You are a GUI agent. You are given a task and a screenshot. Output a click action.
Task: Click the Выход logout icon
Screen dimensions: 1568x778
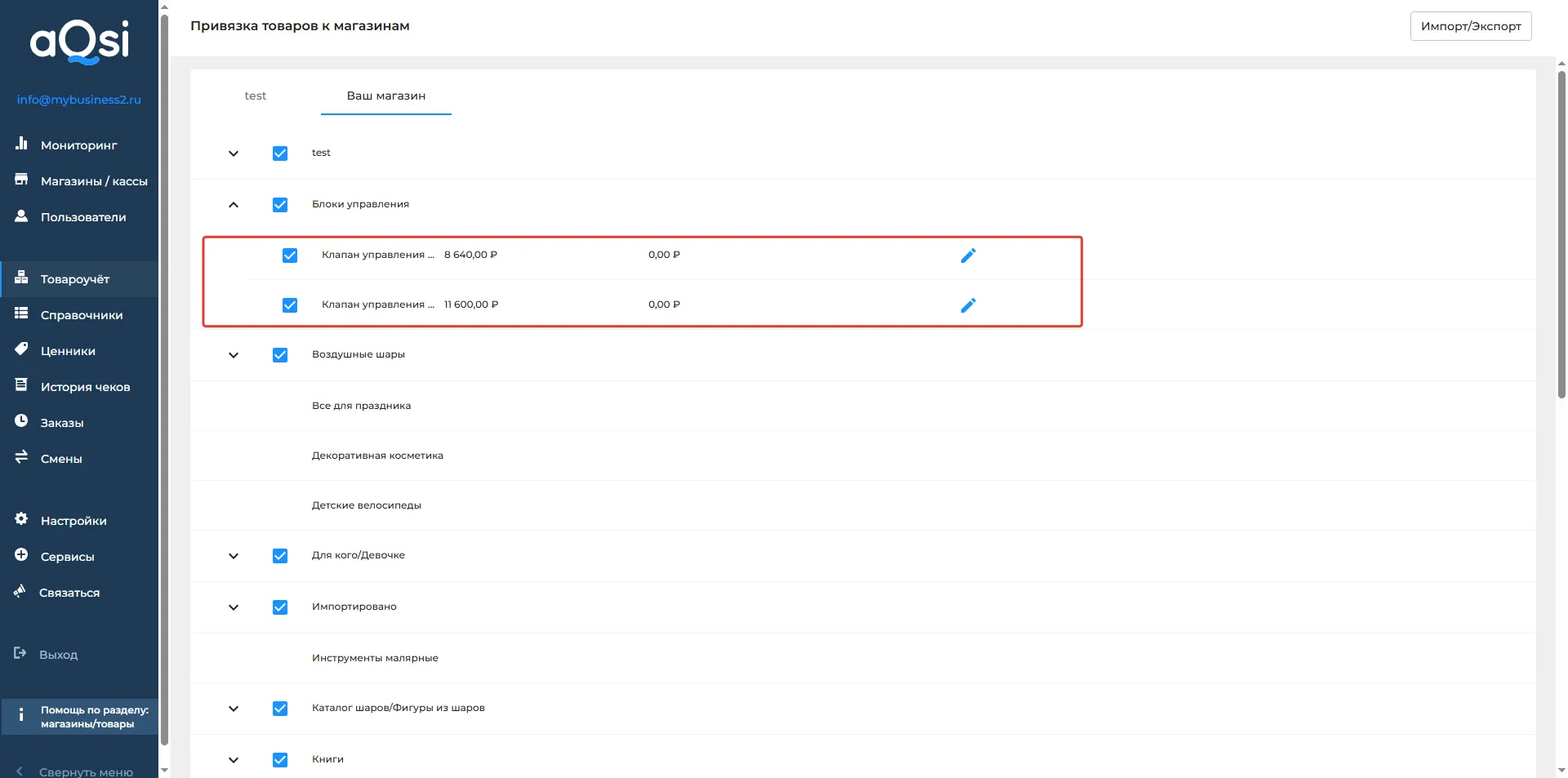(20, 654)
